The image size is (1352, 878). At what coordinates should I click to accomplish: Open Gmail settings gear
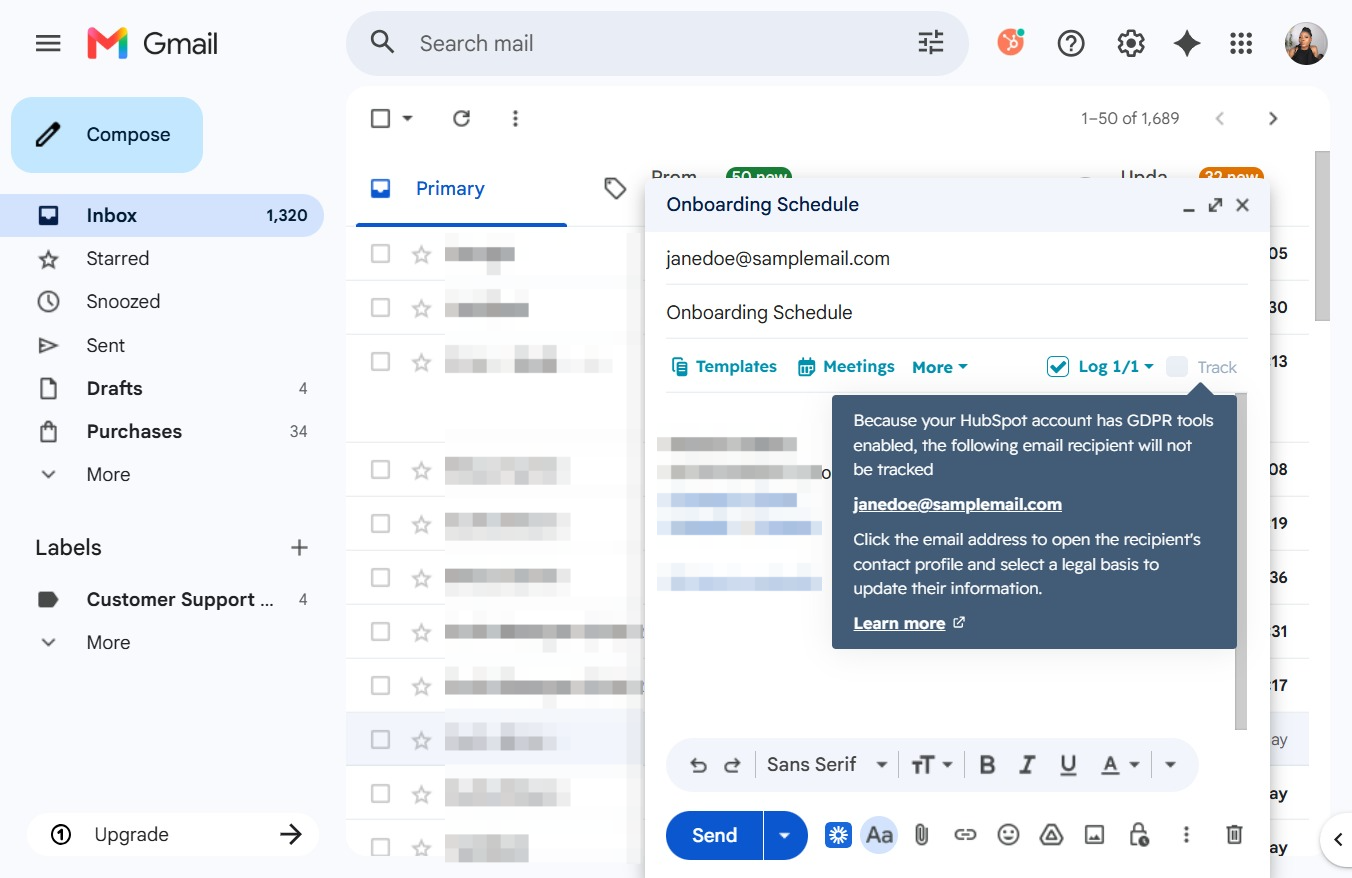pos(1130,43)
